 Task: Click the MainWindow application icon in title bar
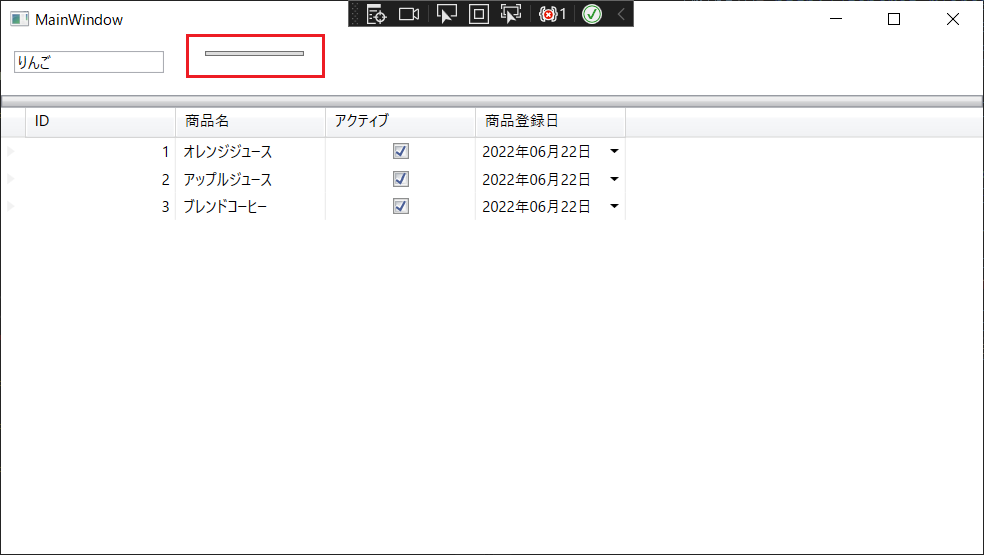pos(19,19)
